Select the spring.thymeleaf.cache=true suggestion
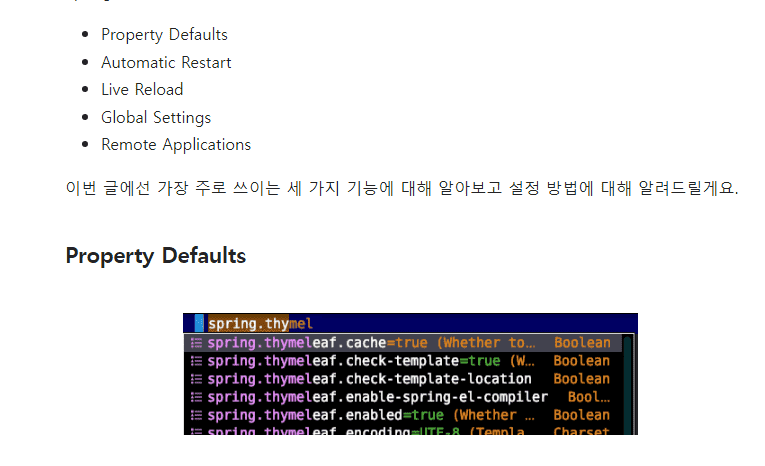765x466 pixels. [x=403, y=343]
